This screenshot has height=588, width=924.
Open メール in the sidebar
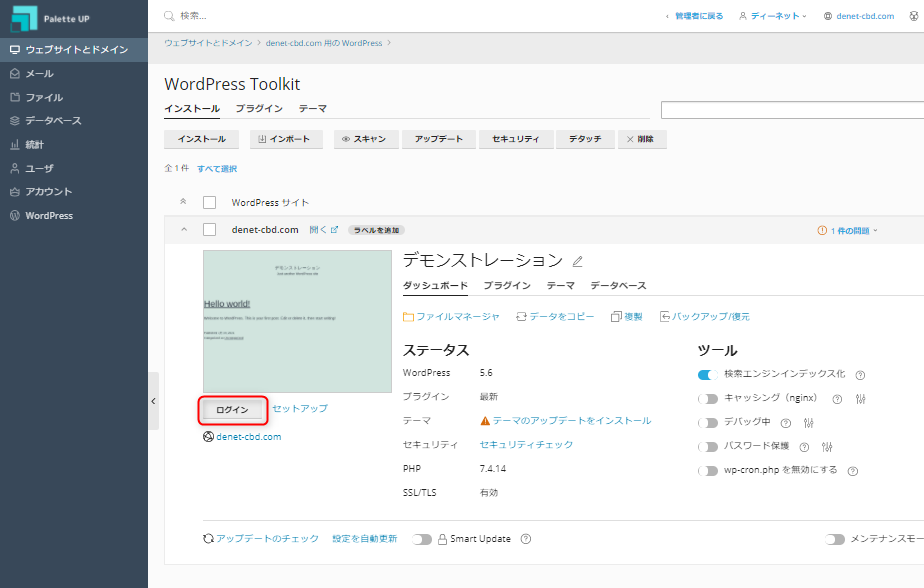74,74
